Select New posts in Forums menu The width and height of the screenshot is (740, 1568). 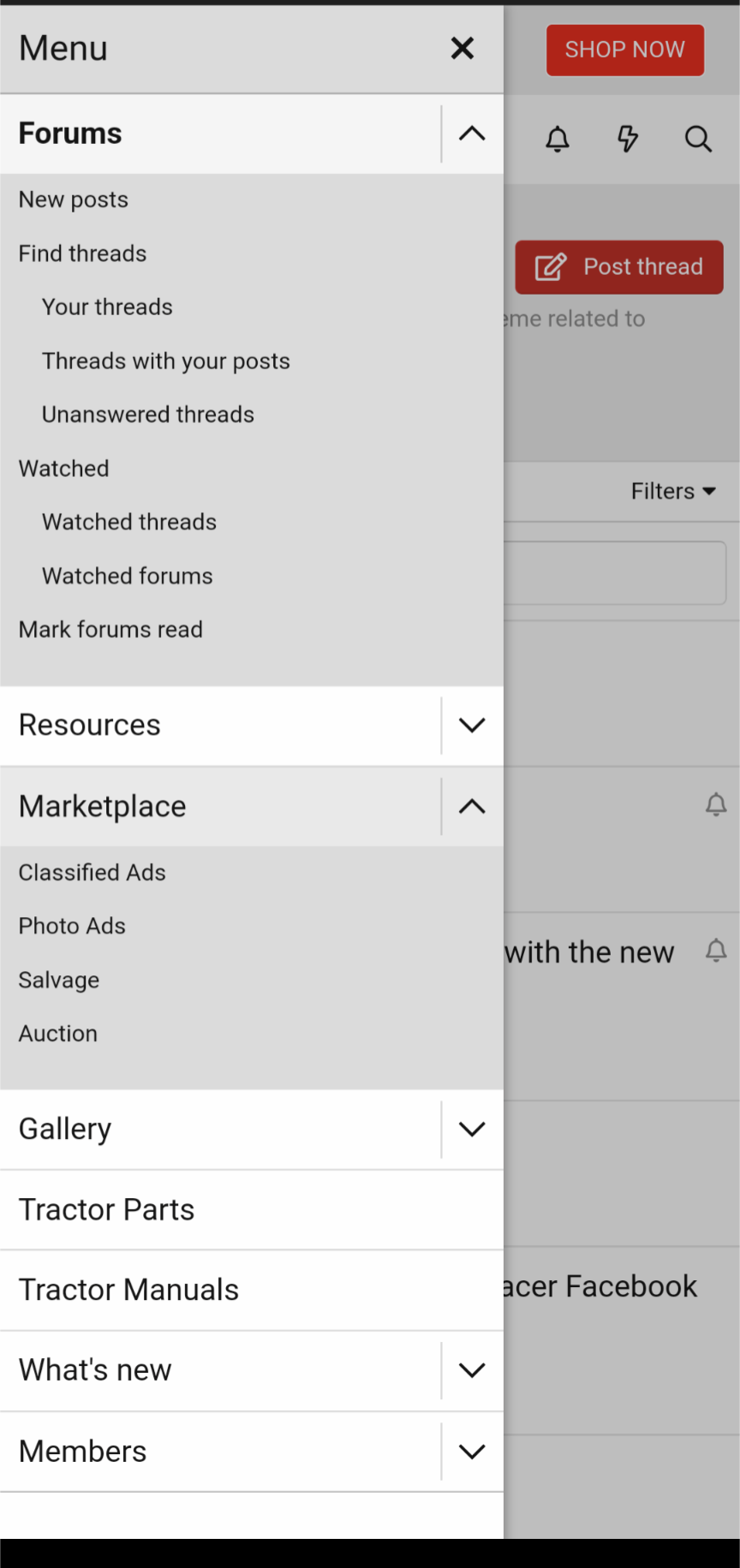tap(74, 200)
